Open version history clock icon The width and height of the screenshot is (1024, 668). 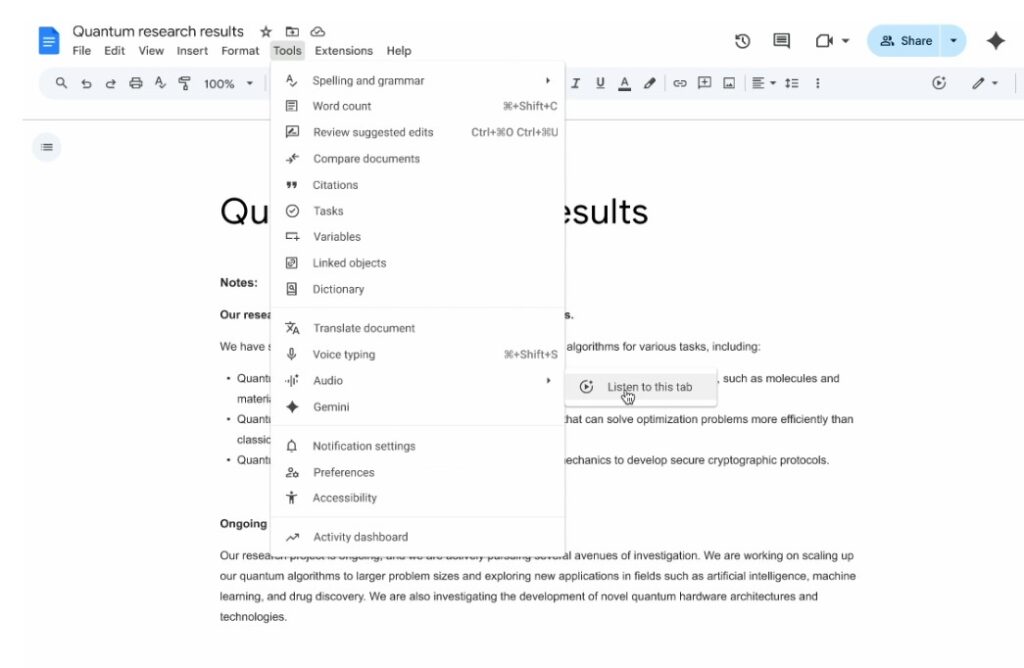pos(742,41)
